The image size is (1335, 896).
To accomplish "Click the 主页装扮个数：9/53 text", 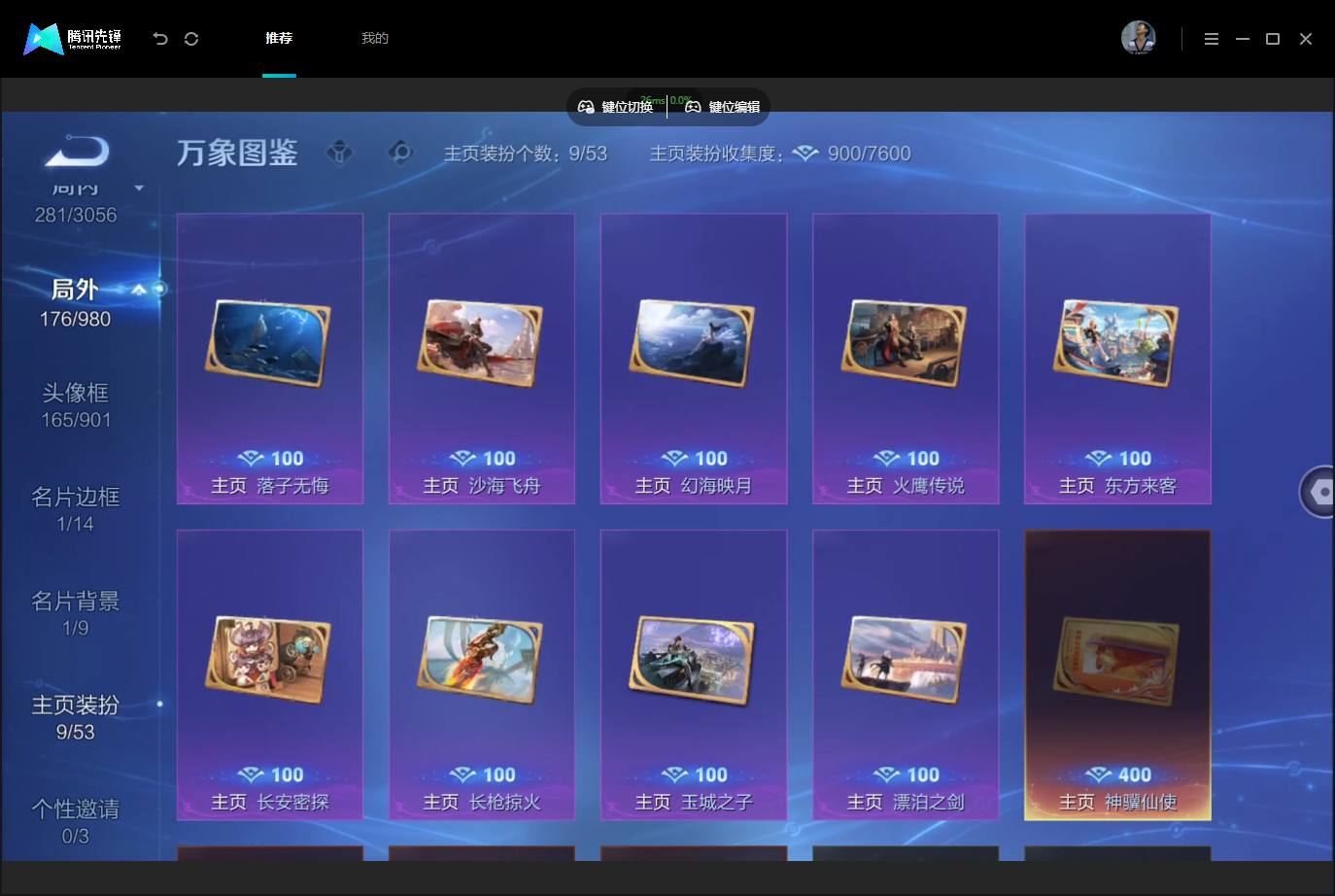I will click(526, 154).
